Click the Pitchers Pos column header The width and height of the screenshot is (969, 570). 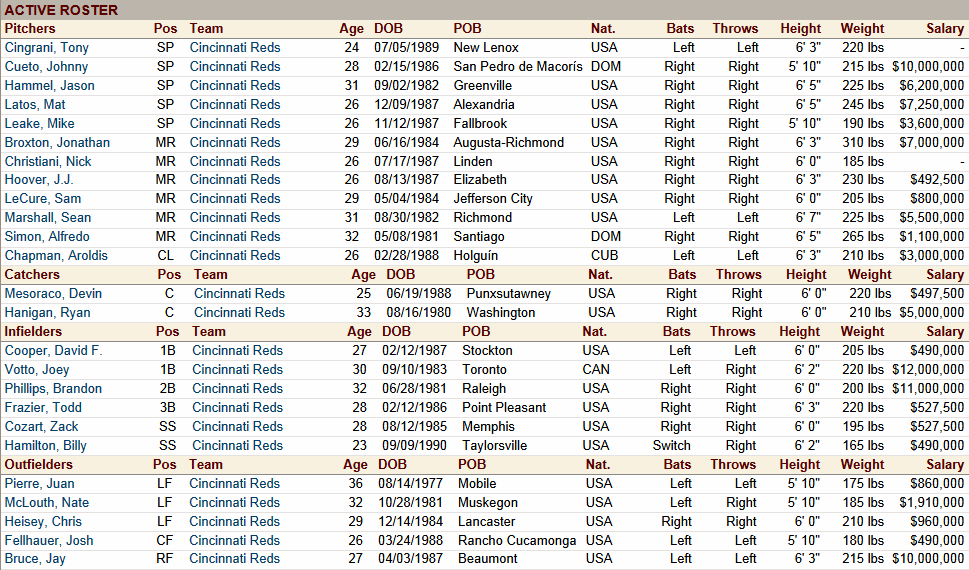coord(165,29)
